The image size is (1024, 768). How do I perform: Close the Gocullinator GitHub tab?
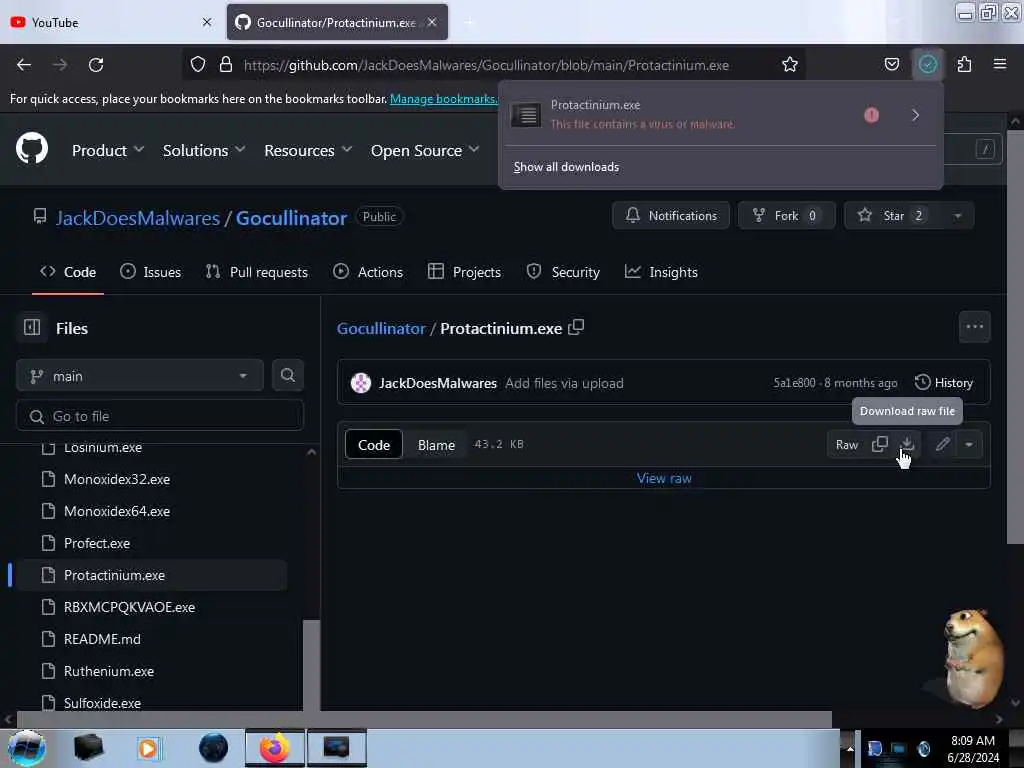(432, 22)
